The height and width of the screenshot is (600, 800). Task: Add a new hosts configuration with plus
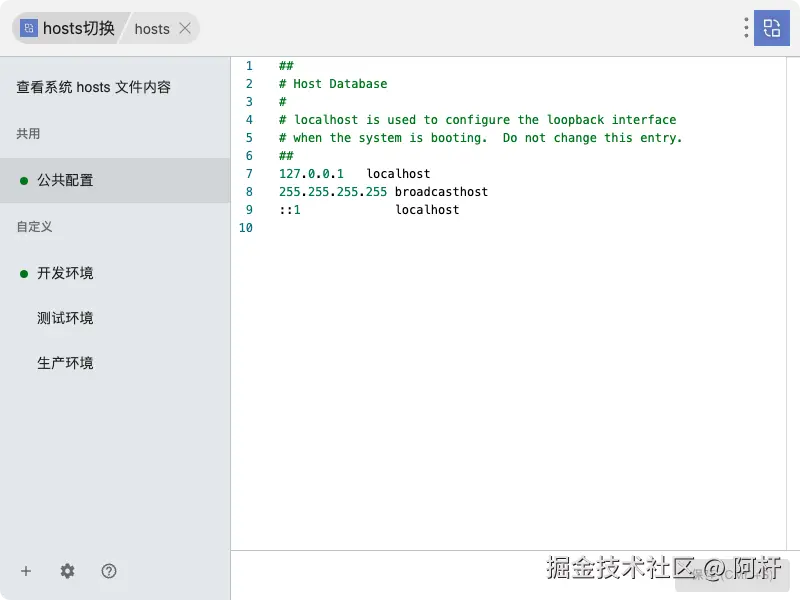(26, 571)
